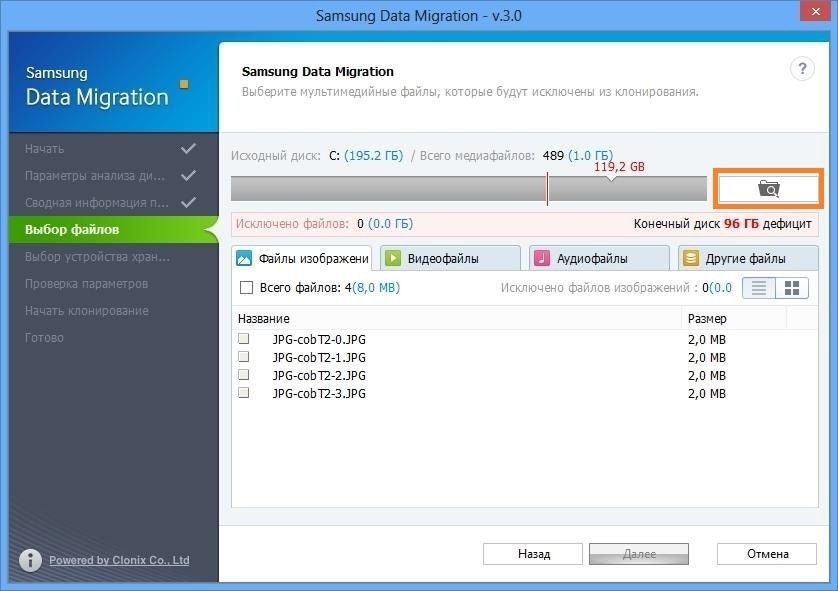This screenshot has width=838, height=591.
Task: Select sidebar step 'Готово'
Action: pyautogui.click(x=44, y=338)
